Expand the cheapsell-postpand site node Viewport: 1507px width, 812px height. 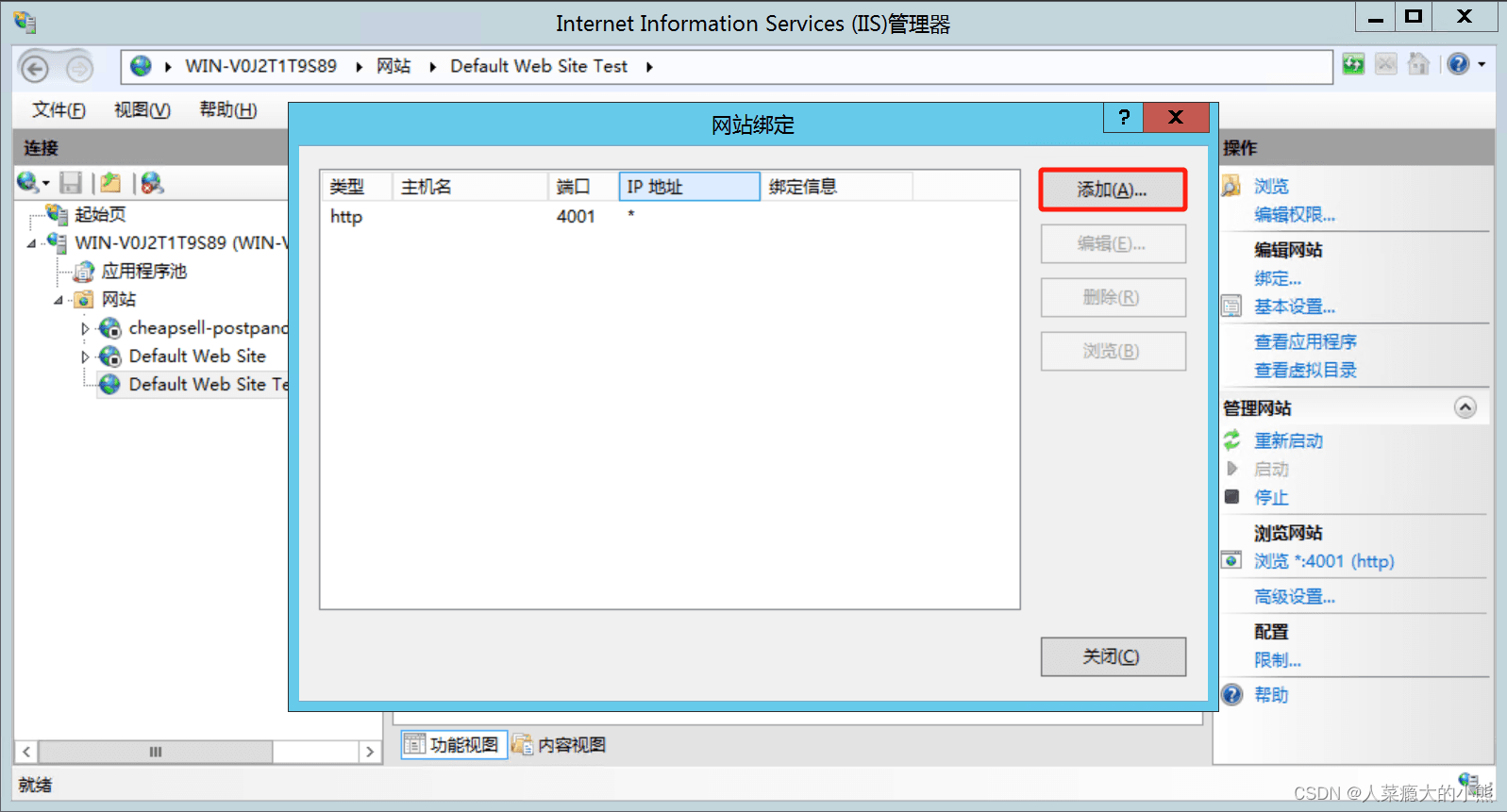85,329
